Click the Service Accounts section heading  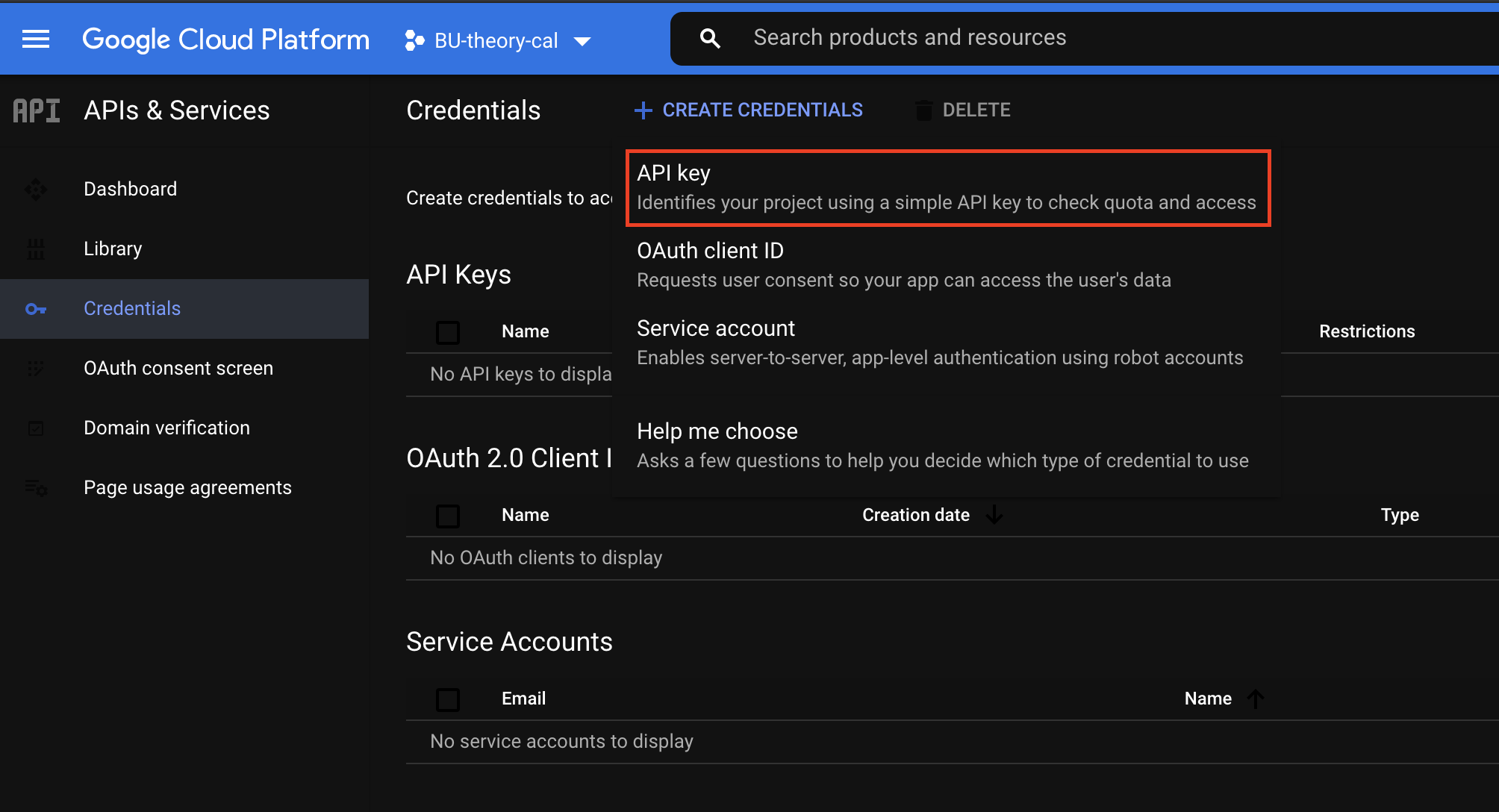click(509, 642)
